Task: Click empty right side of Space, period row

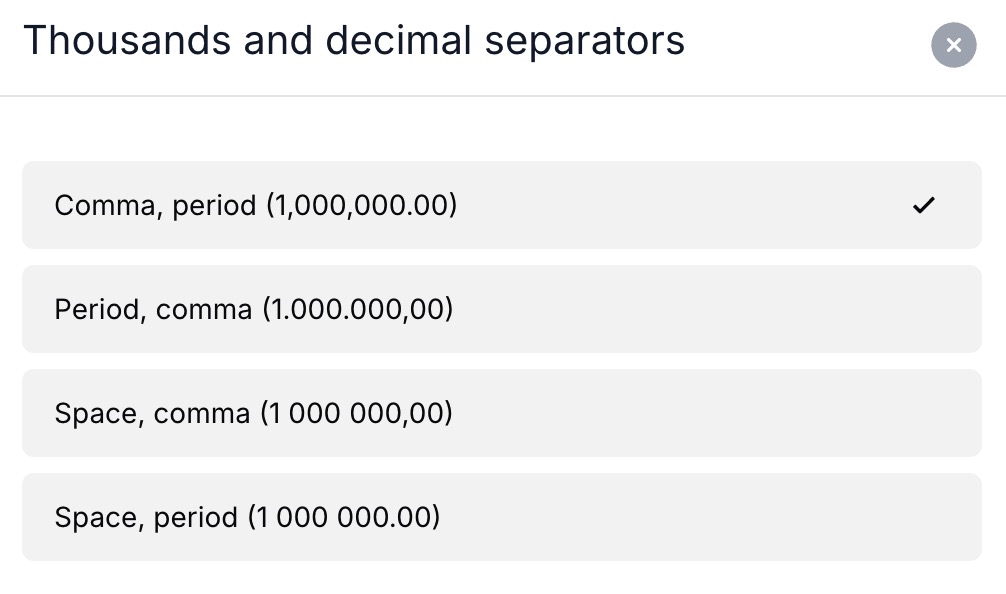Action: click(x=800, y=517)
